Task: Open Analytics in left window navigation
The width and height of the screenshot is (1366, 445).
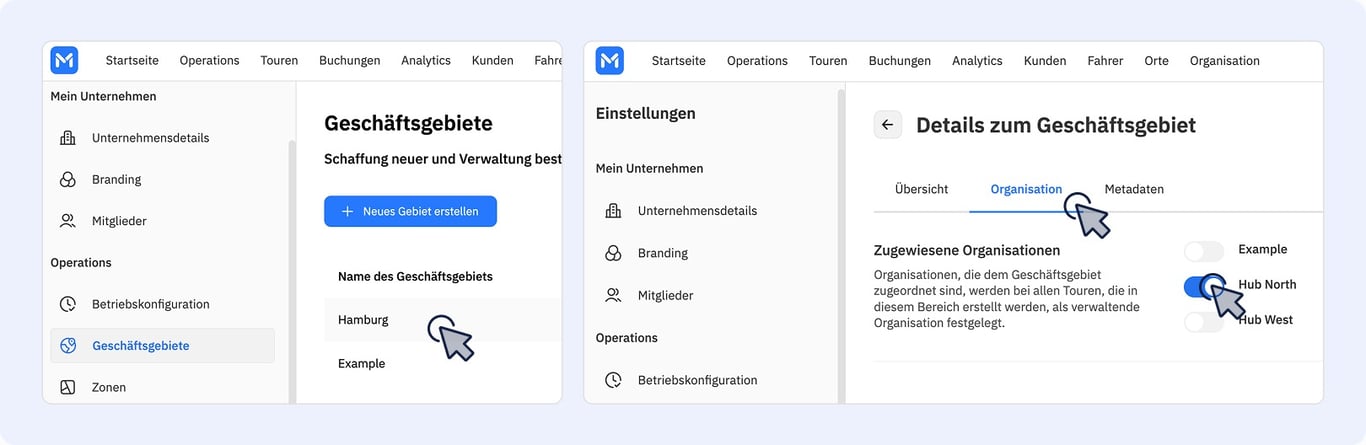Action: (426, 60)
